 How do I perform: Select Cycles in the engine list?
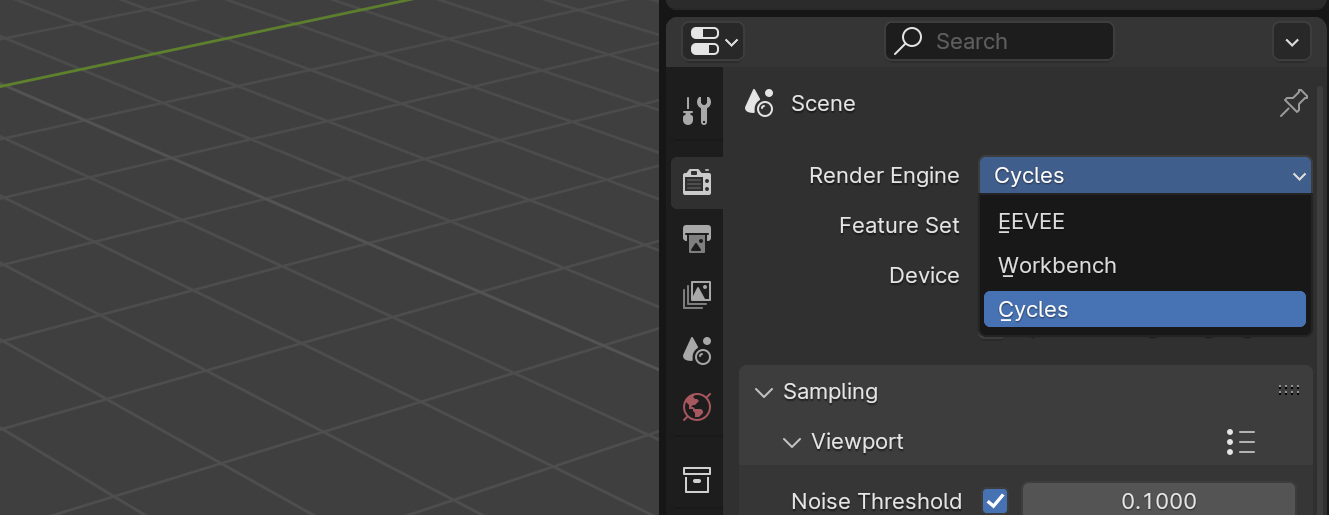1145,309
